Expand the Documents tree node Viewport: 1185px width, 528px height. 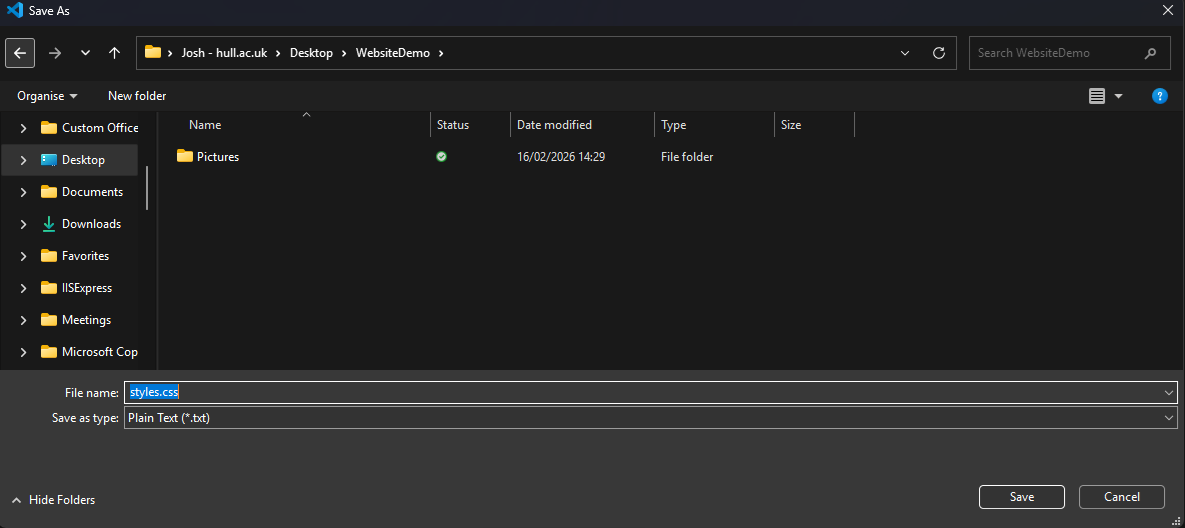[x=23, y=192]
